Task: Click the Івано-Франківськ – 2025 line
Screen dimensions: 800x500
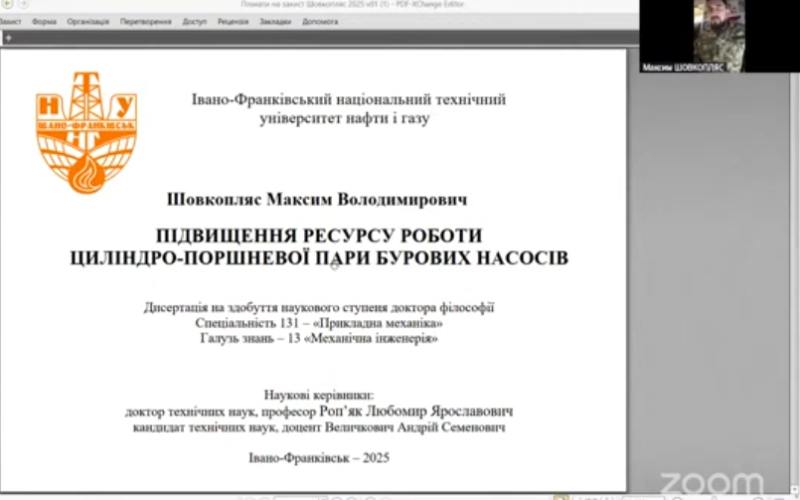Action: pos(319,458)
